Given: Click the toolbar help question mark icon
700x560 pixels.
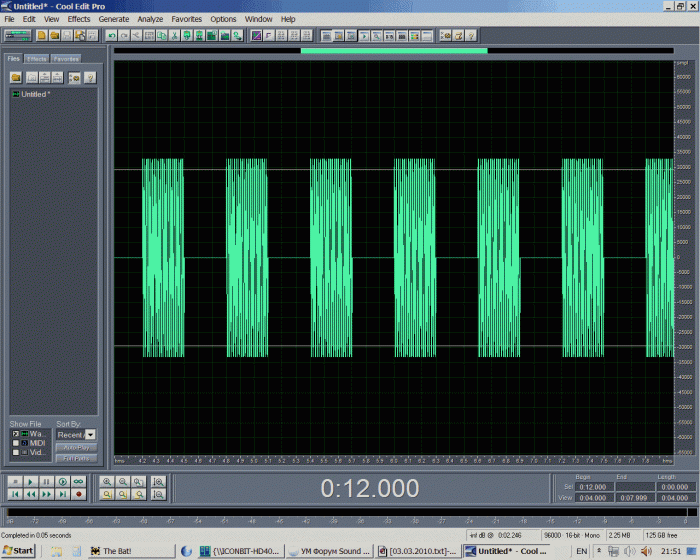Looking at the screenshot, I should point(471,35).
